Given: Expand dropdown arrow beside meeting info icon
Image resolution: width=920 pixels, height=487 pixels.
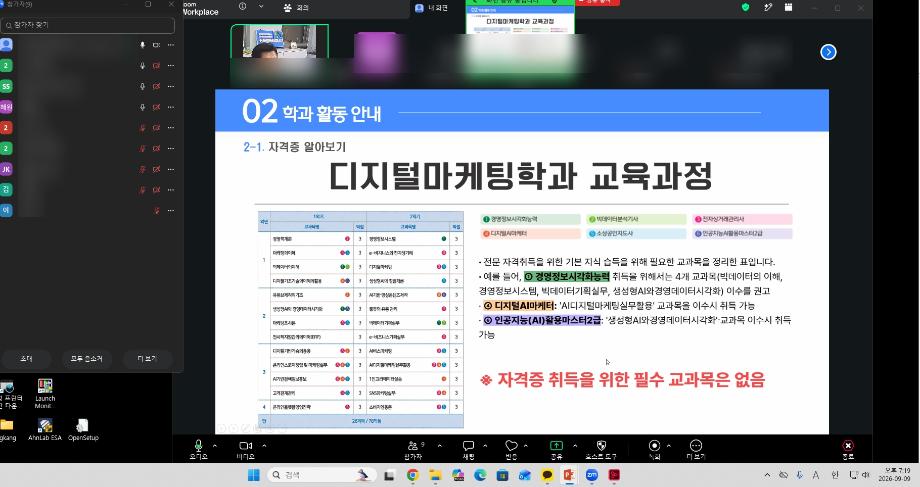Looking at the screenshot, I should pyautogui.click(x=261, y=6).
